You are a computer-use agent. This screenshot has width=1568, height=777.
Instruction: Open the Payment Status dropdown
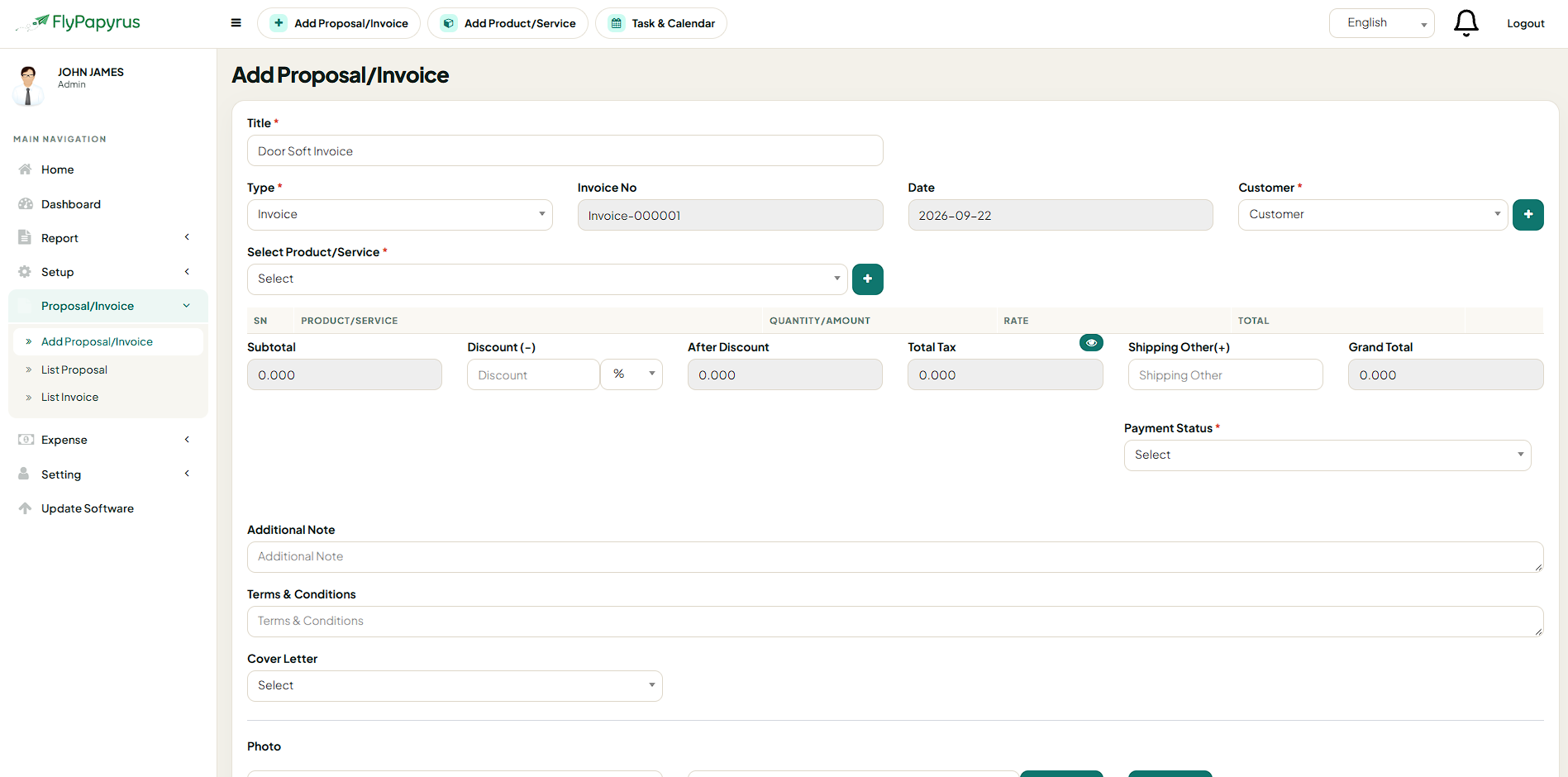tap(1327, 455)
